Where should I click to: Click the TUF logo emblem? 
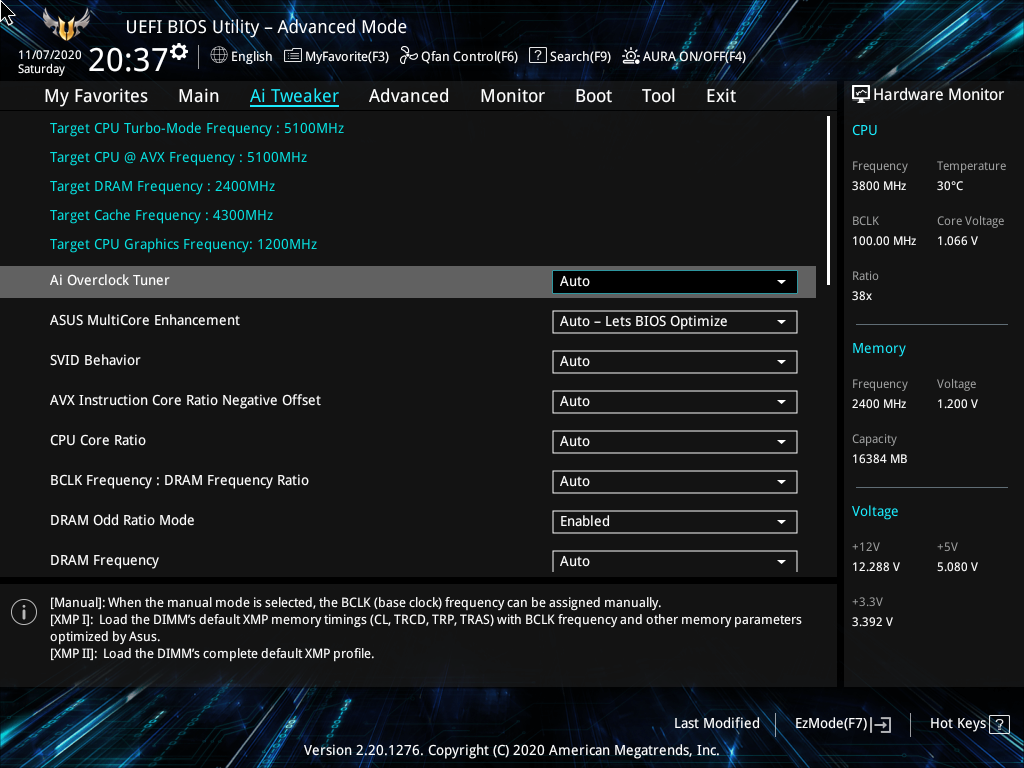[x=66, y=25]
